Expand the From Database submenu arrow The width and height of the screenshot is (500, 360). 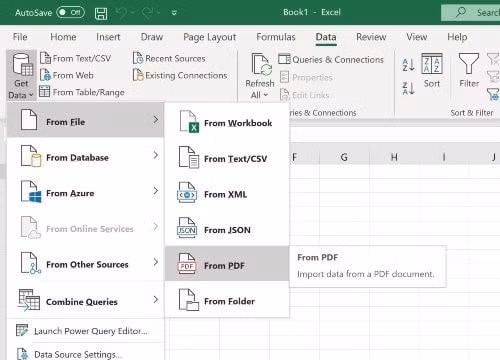coord(156,155)
